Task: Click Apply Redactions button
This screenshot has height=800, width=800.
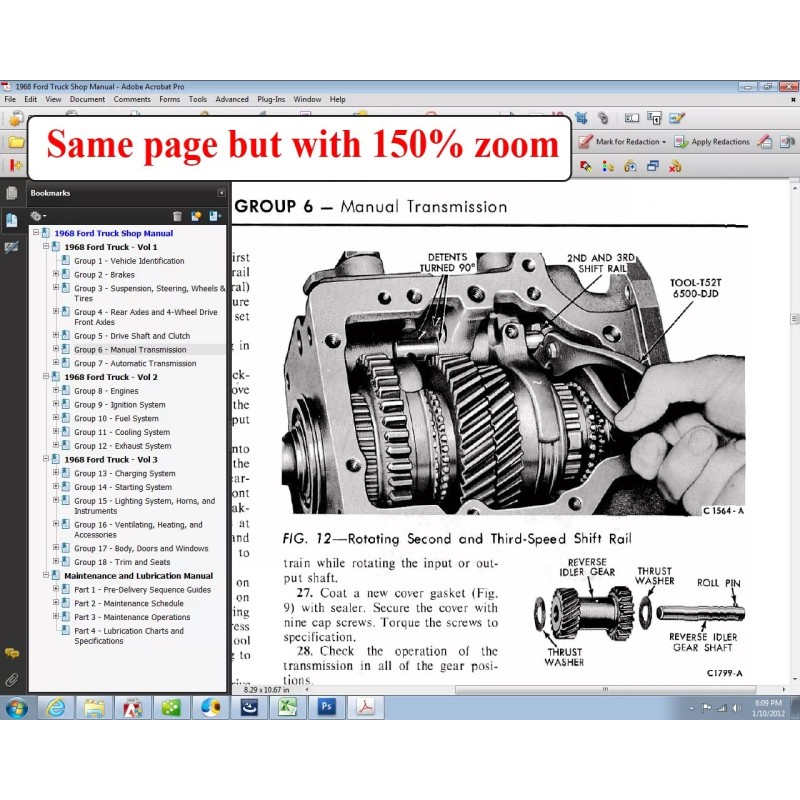Action: [712, 142]
